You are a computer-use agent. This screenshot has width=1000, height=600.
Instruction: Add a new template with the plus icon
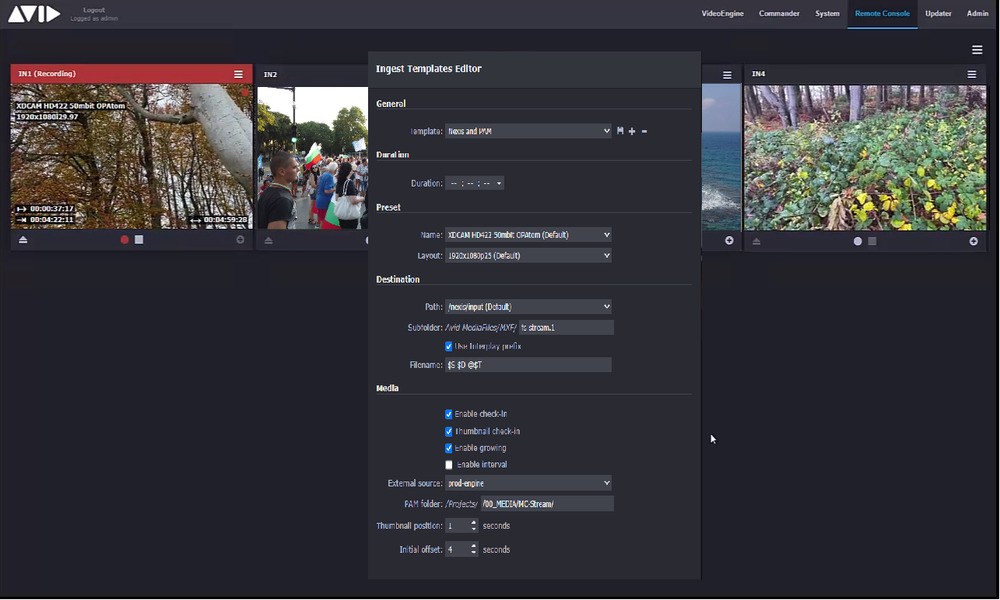click(x=632, y=130)
